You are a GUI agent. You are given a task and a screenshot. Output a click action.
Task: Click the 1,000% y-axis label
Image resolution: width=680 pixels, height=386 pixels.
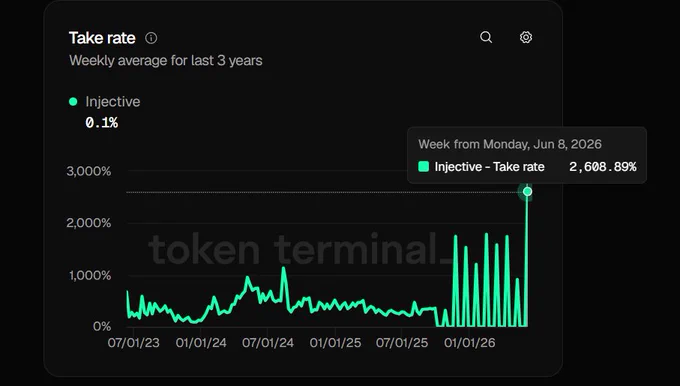tap(90, 275)
